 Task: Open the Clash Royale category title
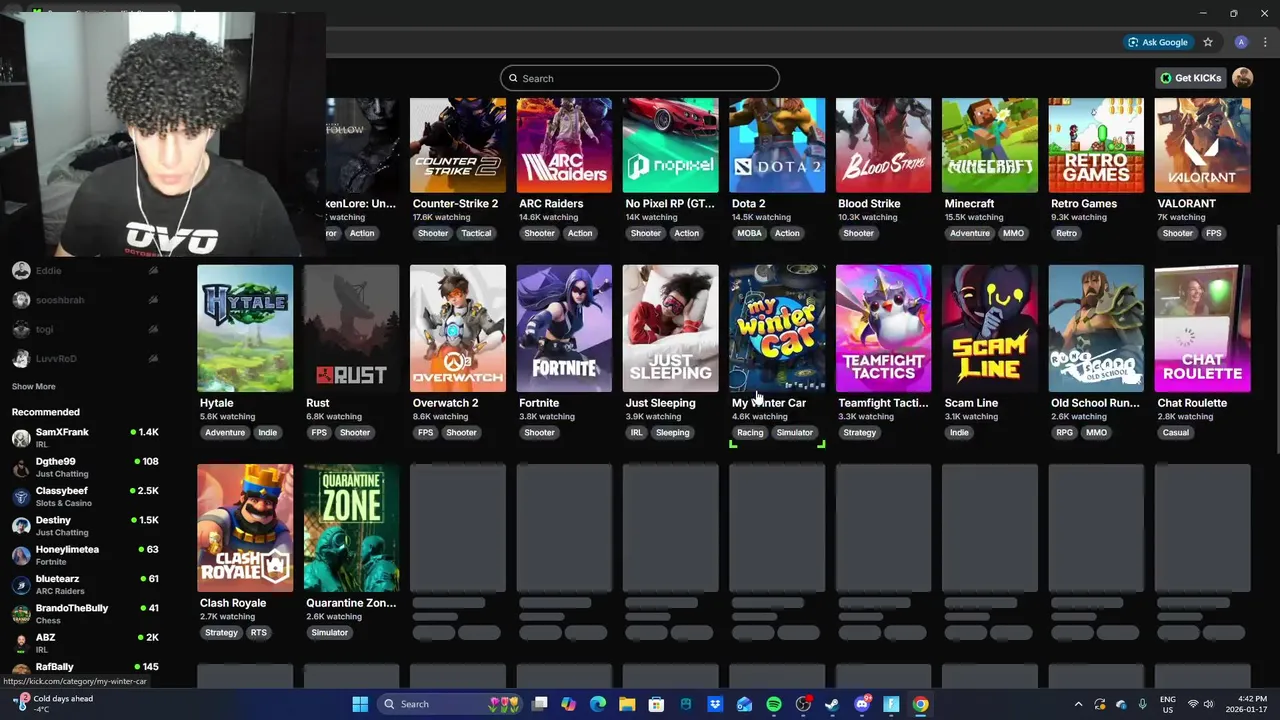point(233,603)
